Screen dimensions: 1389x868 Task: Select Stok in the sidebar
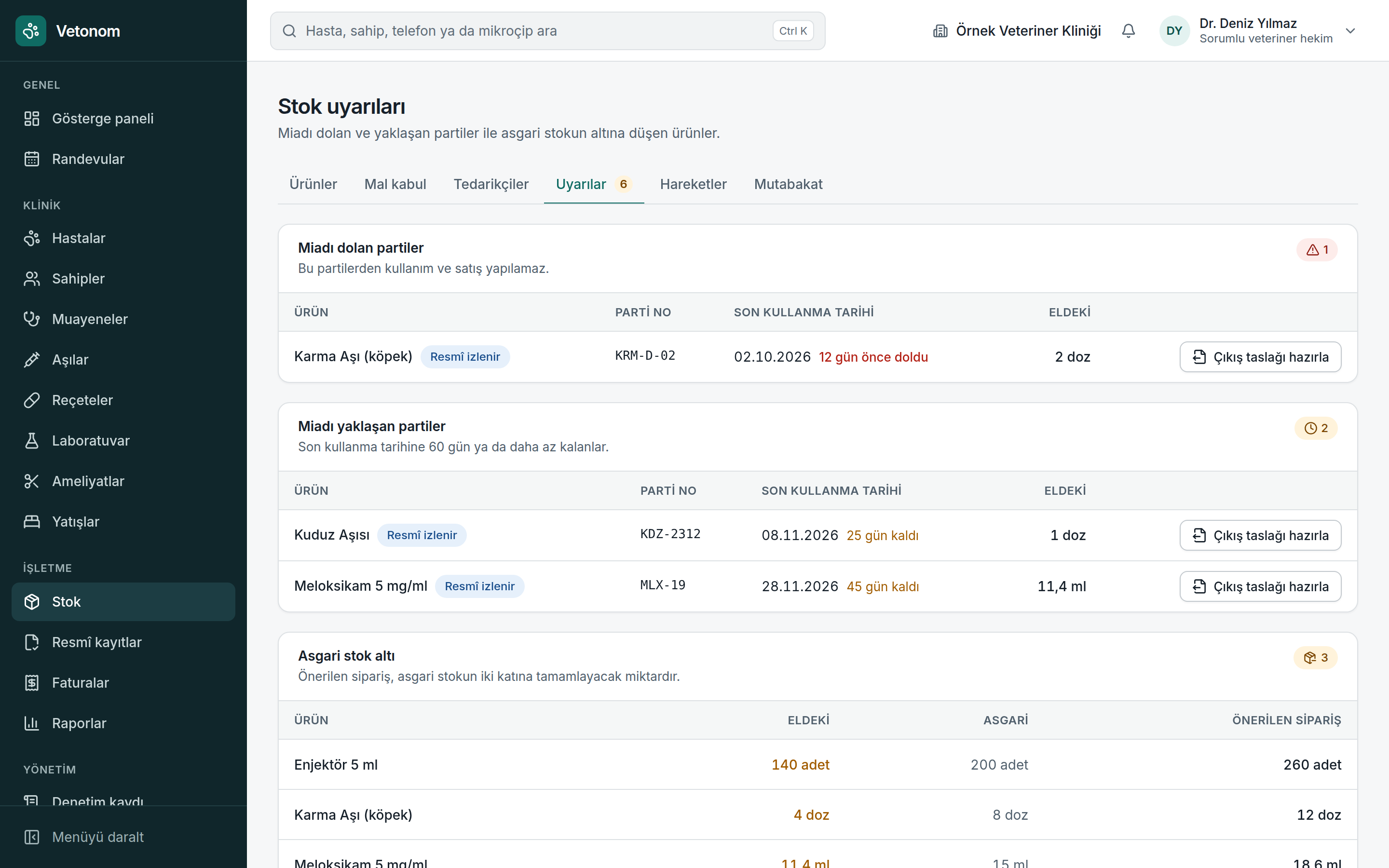pos(123,602)
